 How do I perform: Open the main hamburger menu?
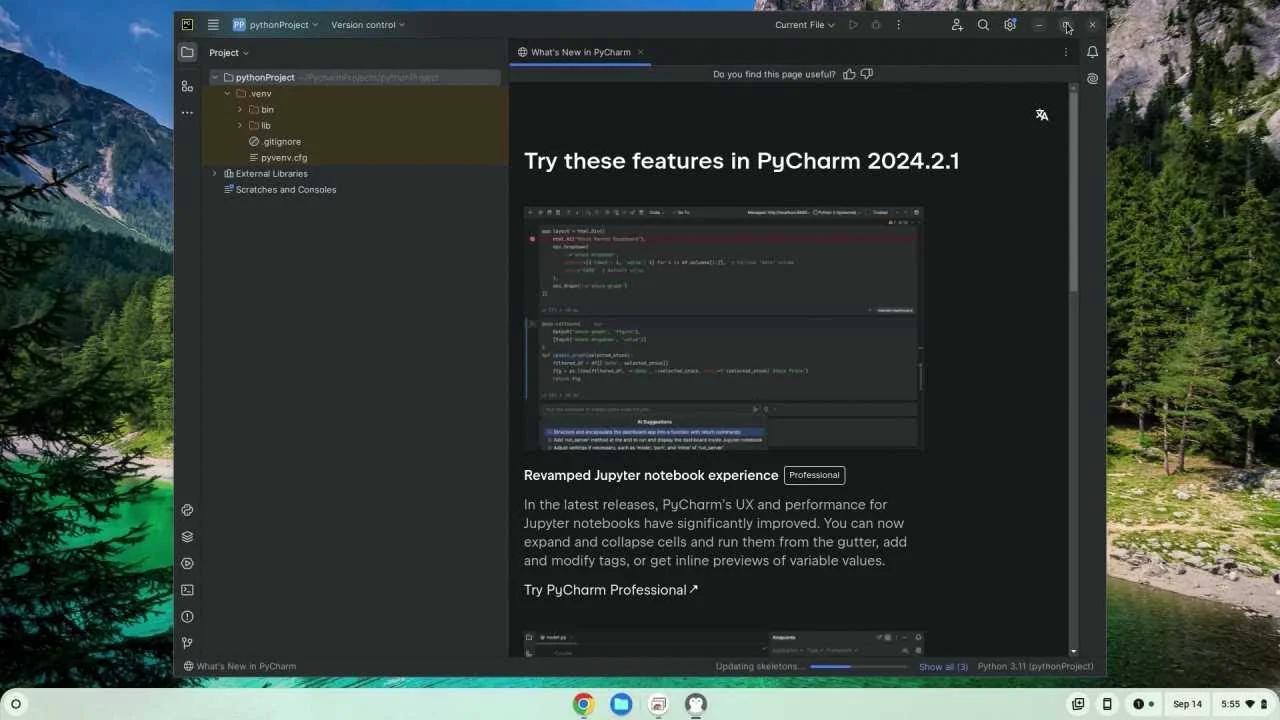point(213,25)
